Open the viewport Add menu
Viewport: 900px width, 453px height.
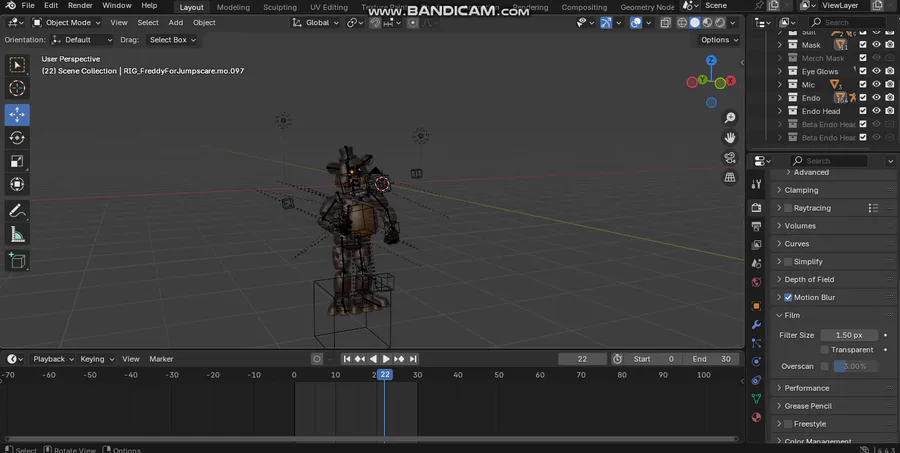(176, 23)
